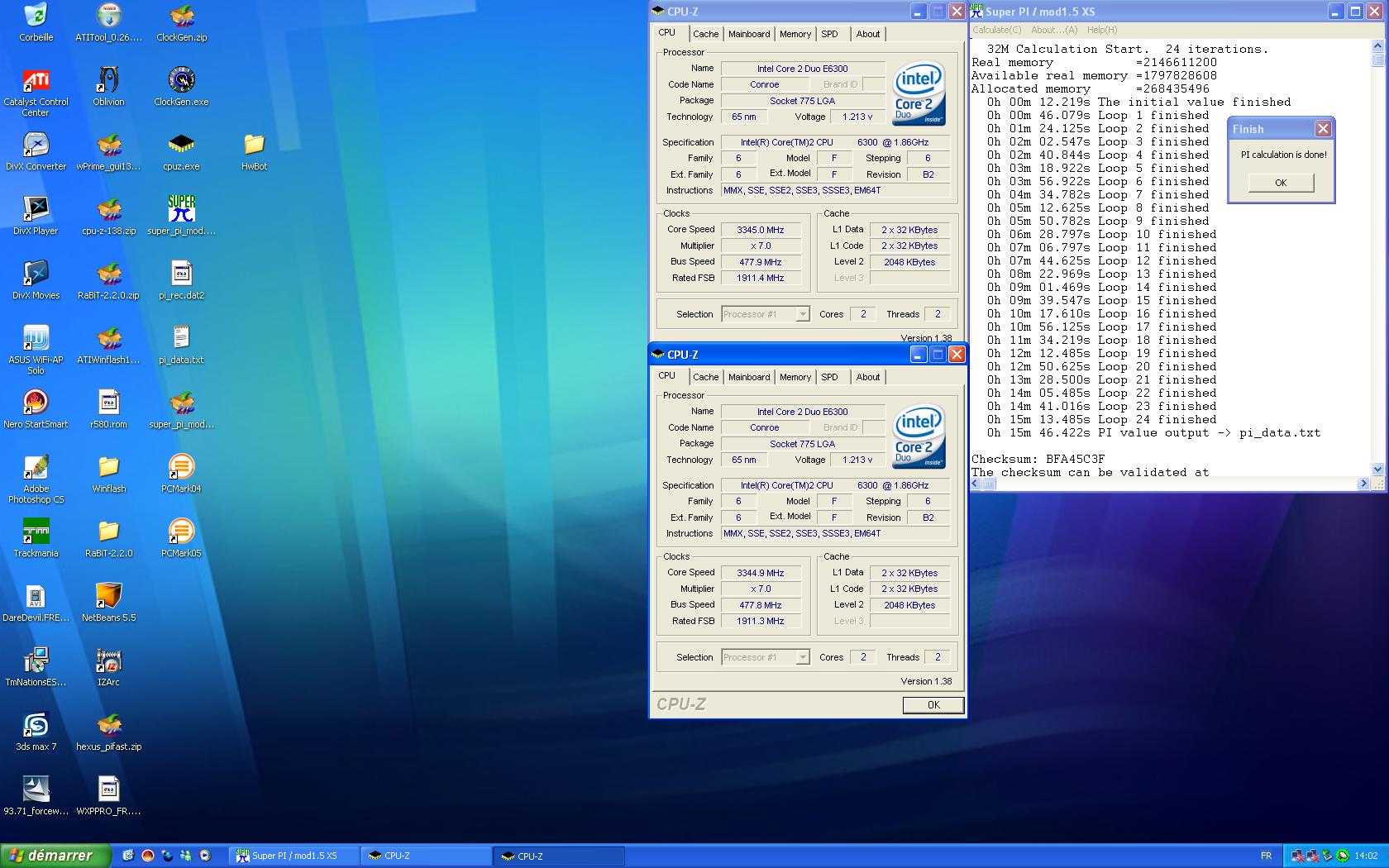Image resolution: width=1389 pixels, height=868 pixels.
Task: Launch ASUS WiFi-AP Solo
Action: pos(36,337)
